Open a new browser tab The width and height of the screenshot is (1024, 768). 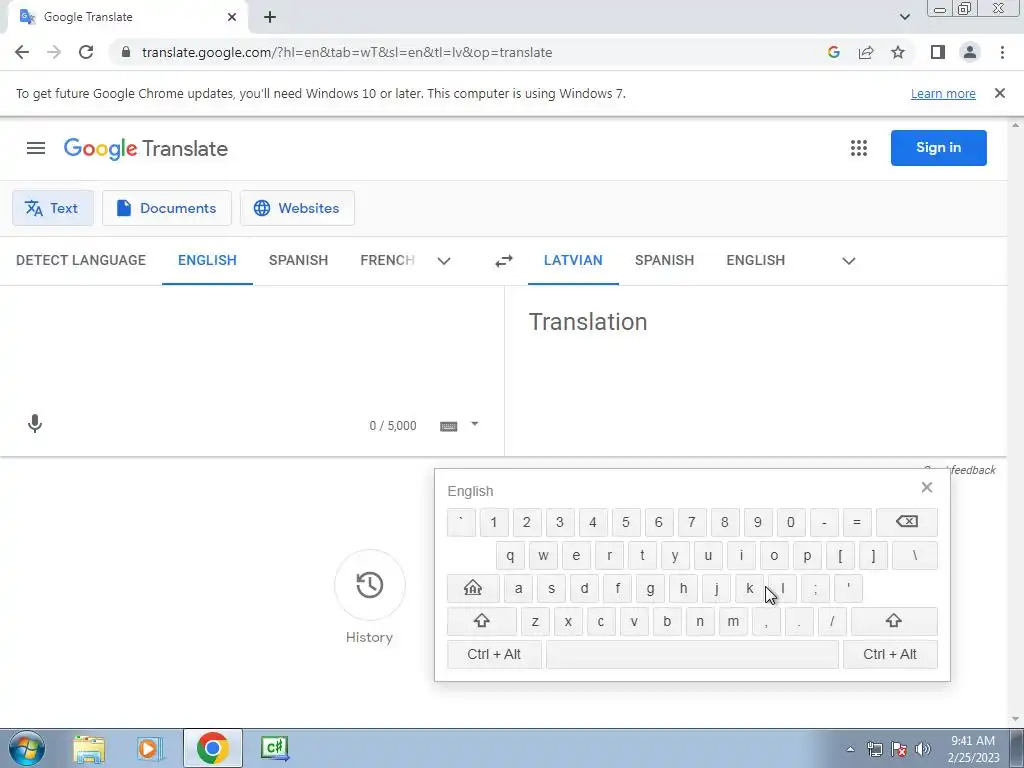[x=270, y=17]
